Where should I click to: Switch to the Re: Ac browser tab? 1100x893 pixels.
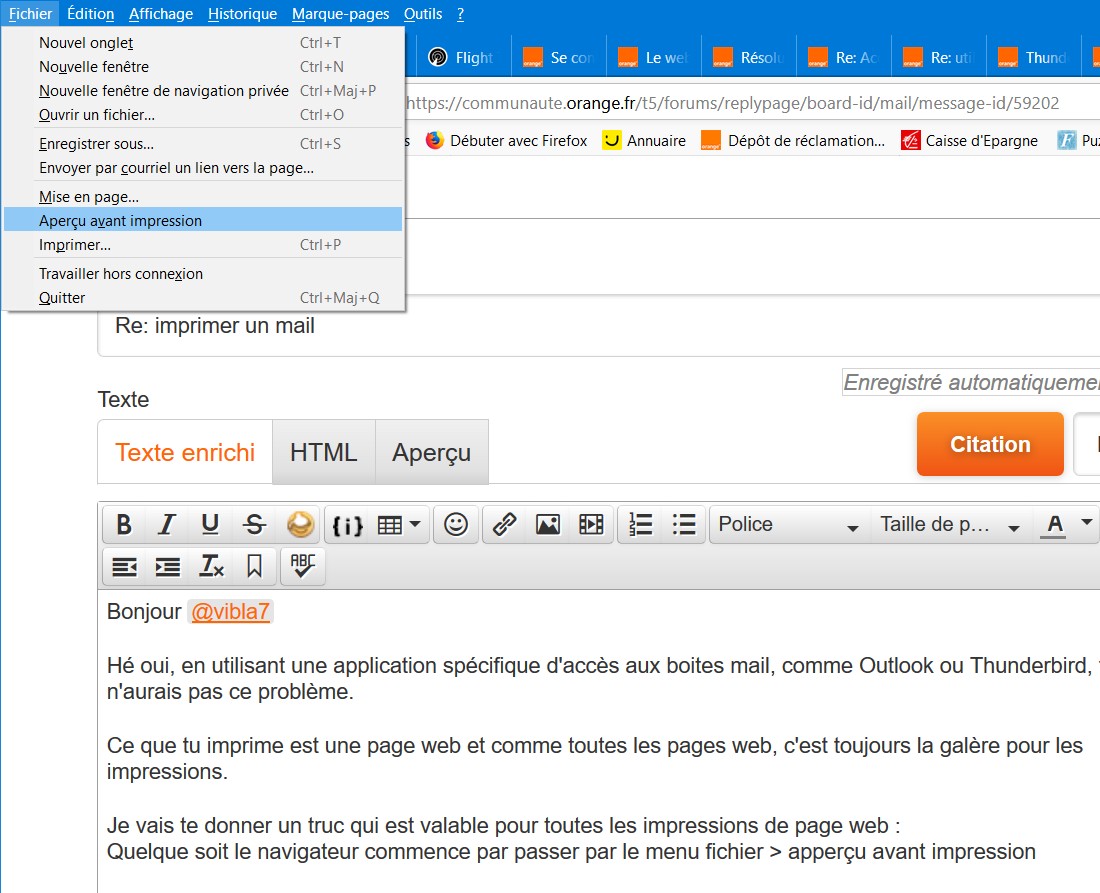(x=845, y=57)
